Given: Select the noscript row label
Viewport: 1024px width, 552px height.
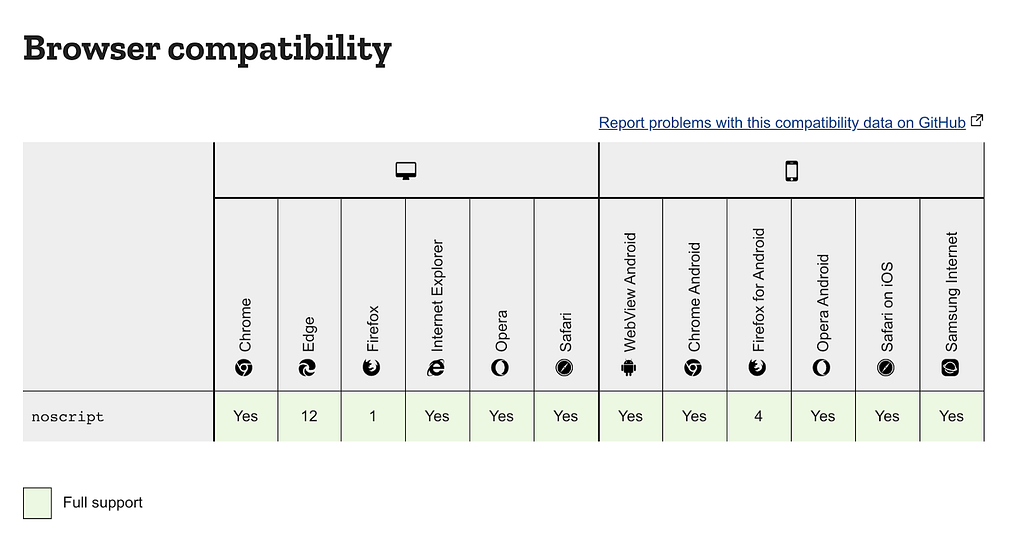Looking at the screenshot, I should (68, 417).
